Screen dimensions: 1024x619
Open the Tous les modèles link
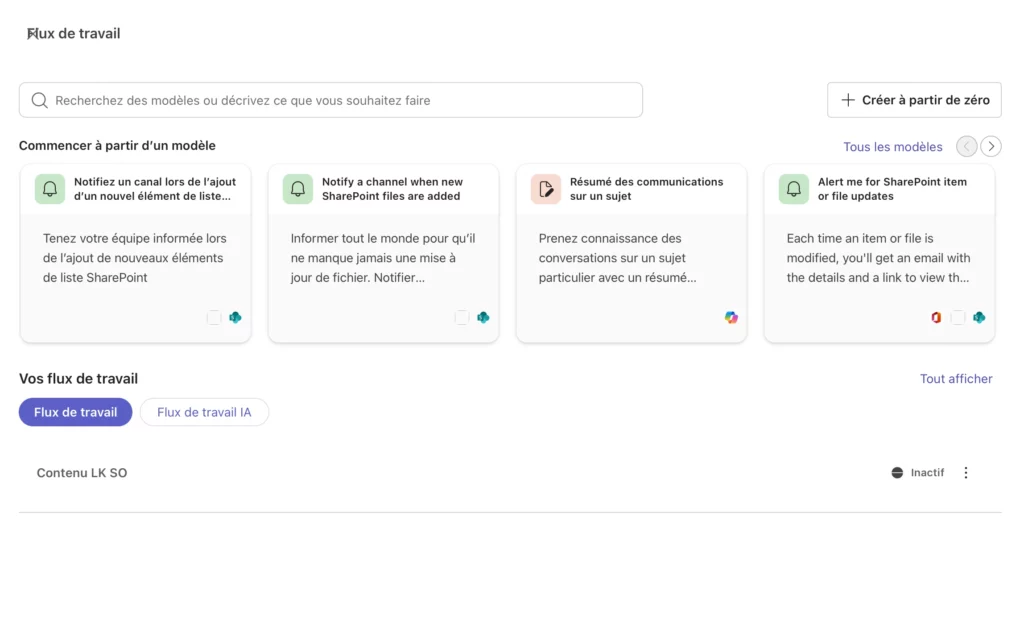coord(892,146)
